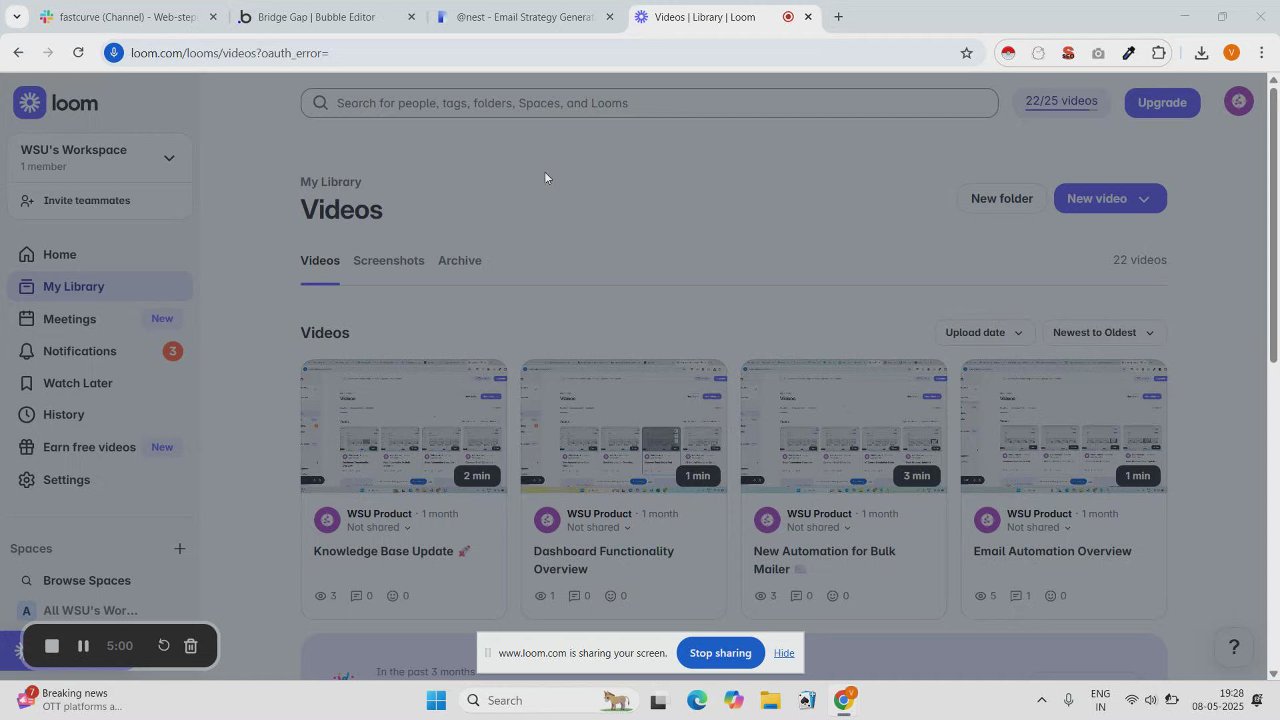Select the Videos tab
The width and height of the screenshot is (1280, 720).
click(320, 261)
